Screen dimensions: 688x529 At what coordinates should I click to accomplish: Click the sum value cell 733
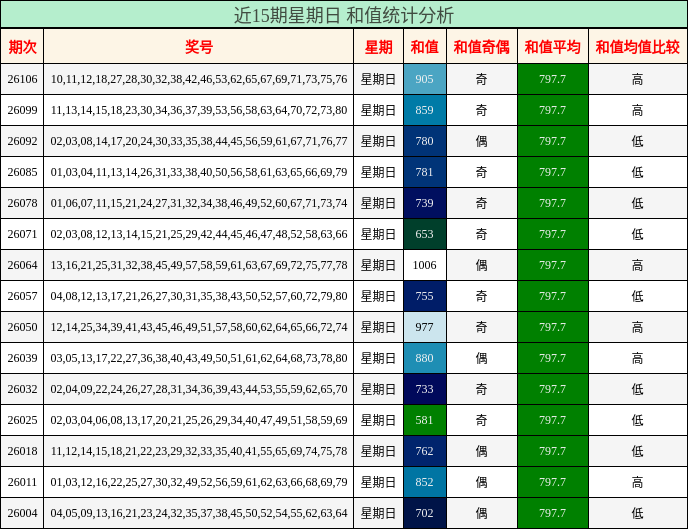pyautogui.click(x=425, y=389)
